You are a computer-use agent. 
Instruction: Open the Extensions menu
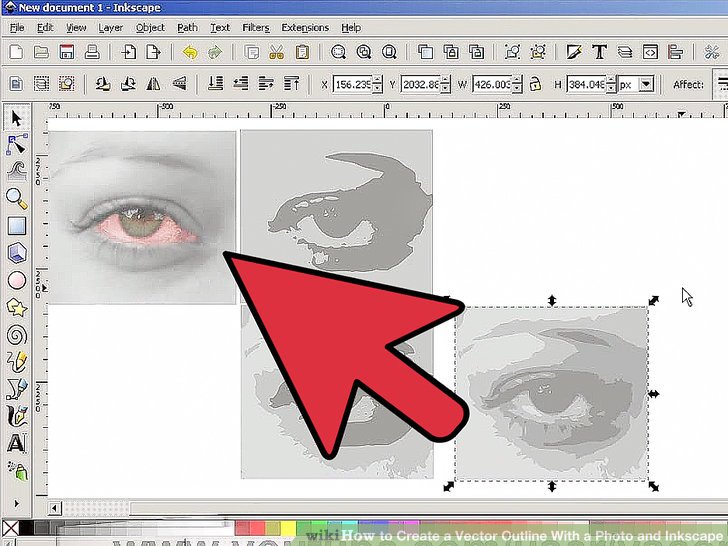point(305,28)
